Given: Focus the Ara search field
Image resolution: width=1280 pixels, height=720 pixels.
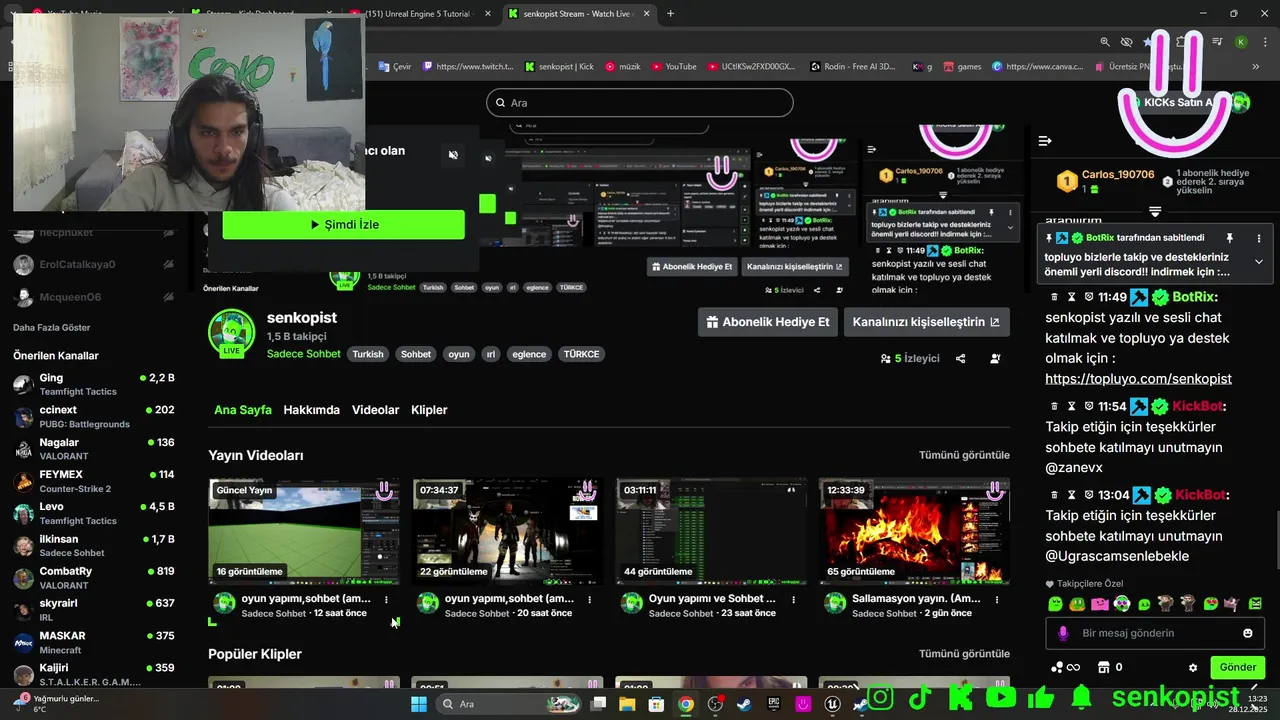Looking at the screenshot, I should pos(640,102).
